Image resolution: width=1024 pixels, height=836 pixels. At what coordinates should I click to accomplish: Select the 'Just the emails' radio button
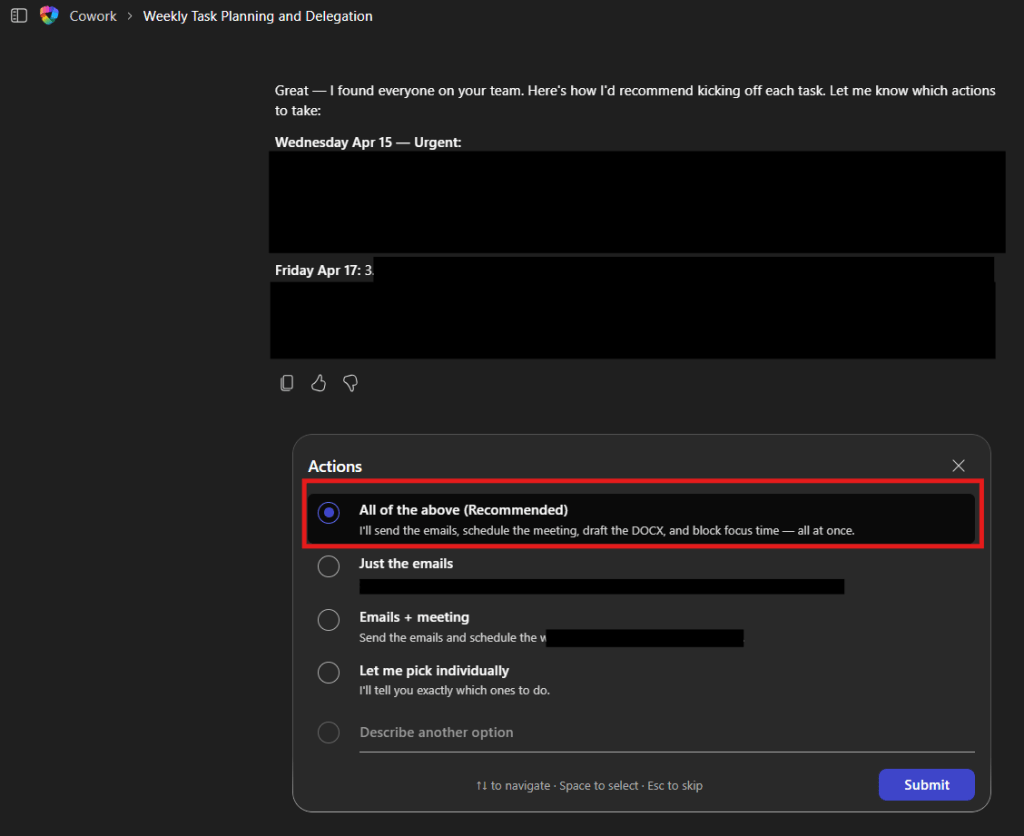pos(328,566)
